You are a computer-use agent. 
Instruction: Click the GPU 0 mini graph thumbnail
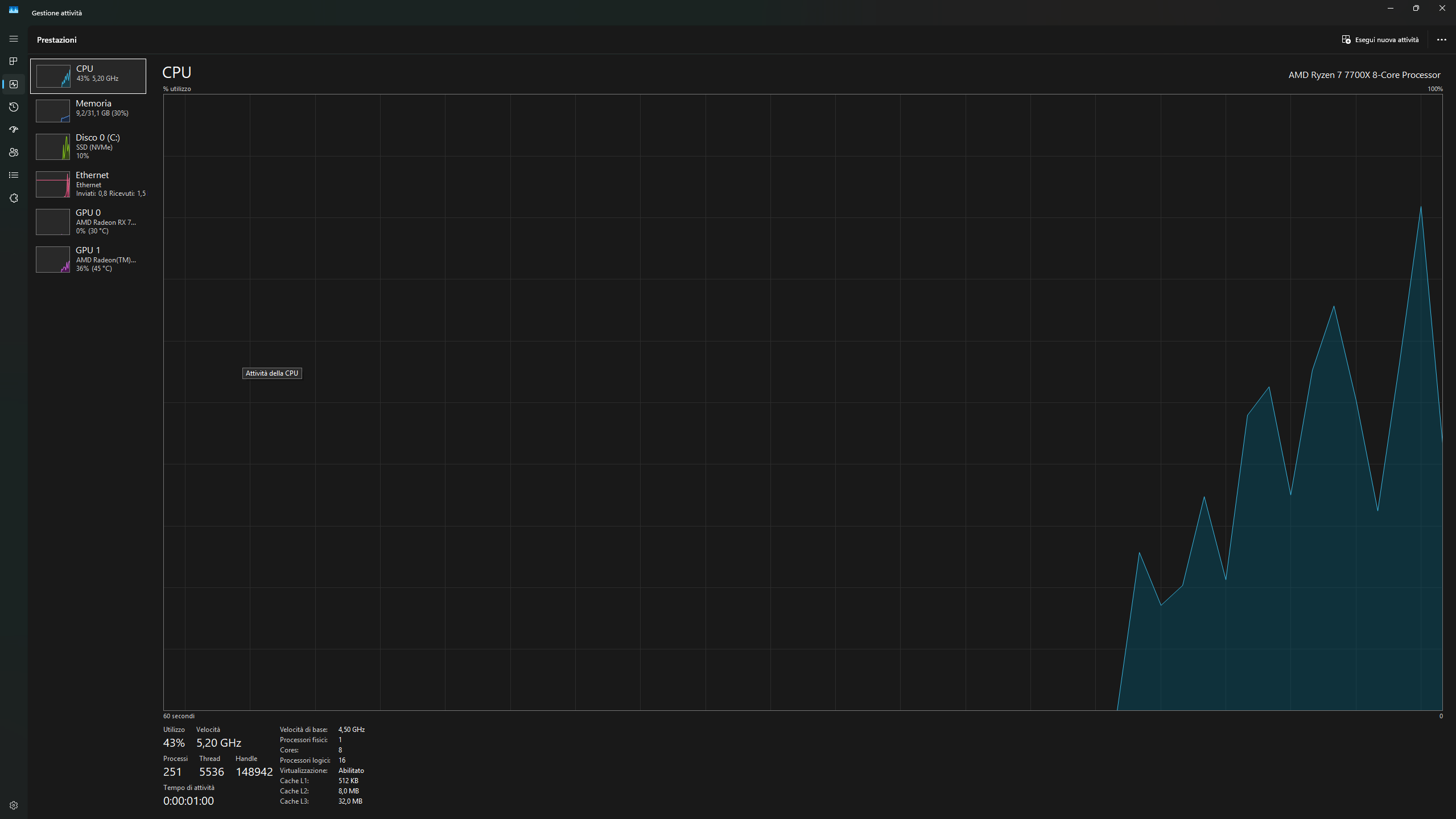(x=53, y=222)
